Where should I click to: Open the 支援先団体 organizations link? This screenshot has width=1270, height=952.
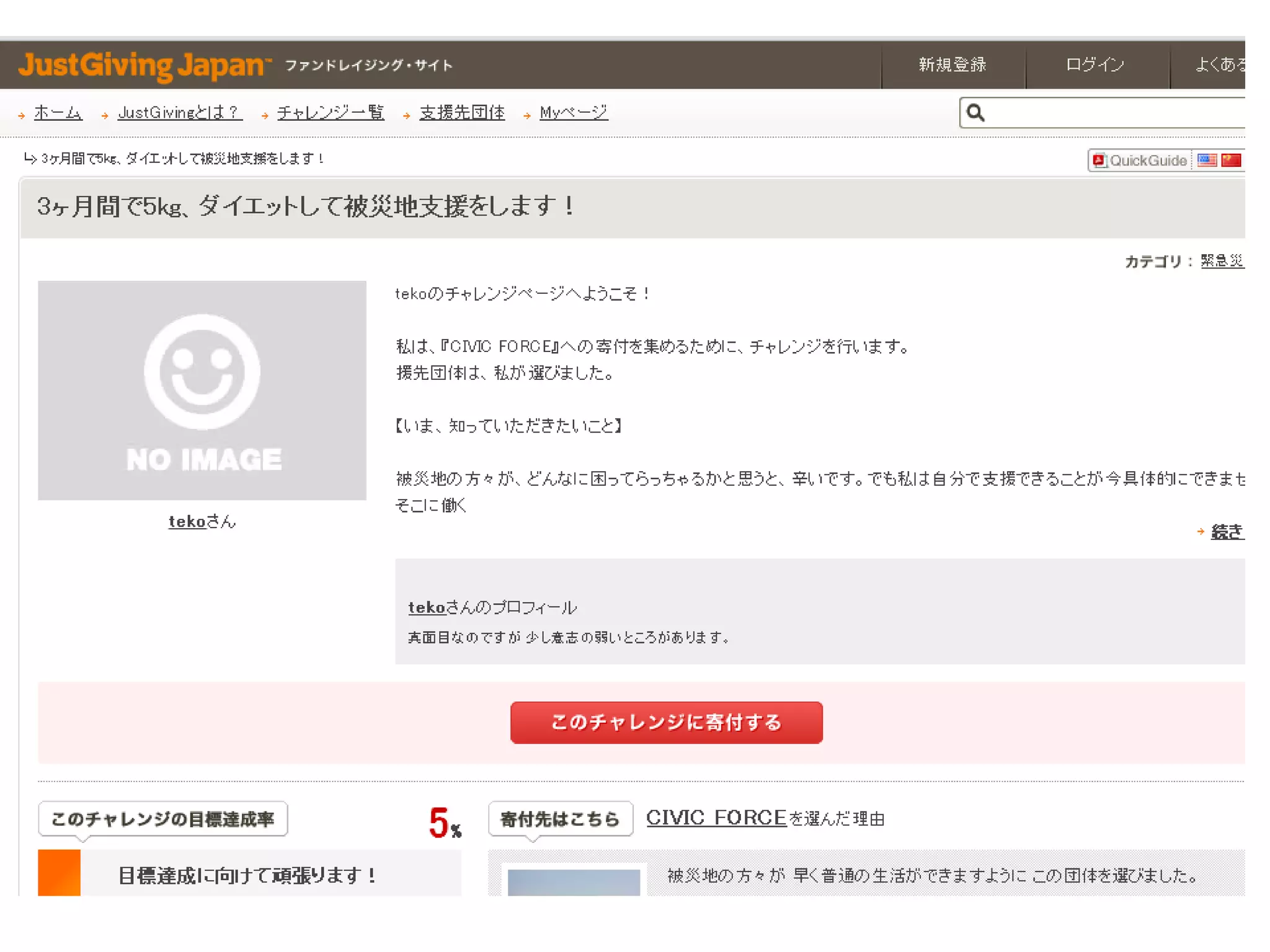click(x=462, y=112)
